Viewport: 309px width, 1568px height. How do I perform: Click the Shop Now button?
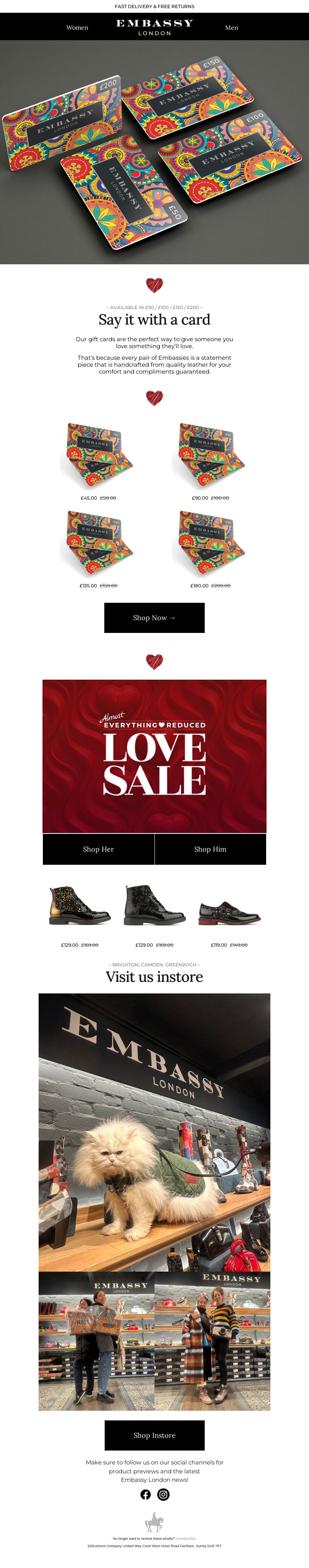click(x=154, y=618)
